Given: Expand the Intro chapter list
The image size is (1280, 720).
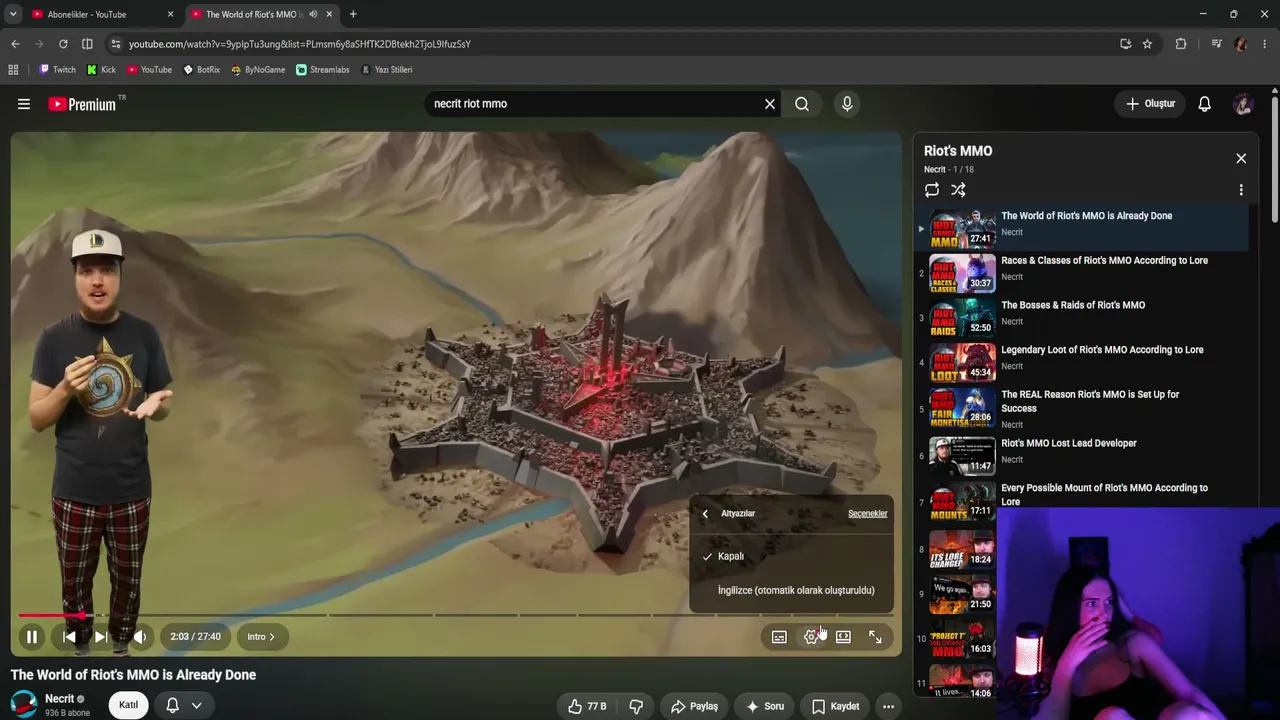Looking at the screenshot, I should coord(261,636).
